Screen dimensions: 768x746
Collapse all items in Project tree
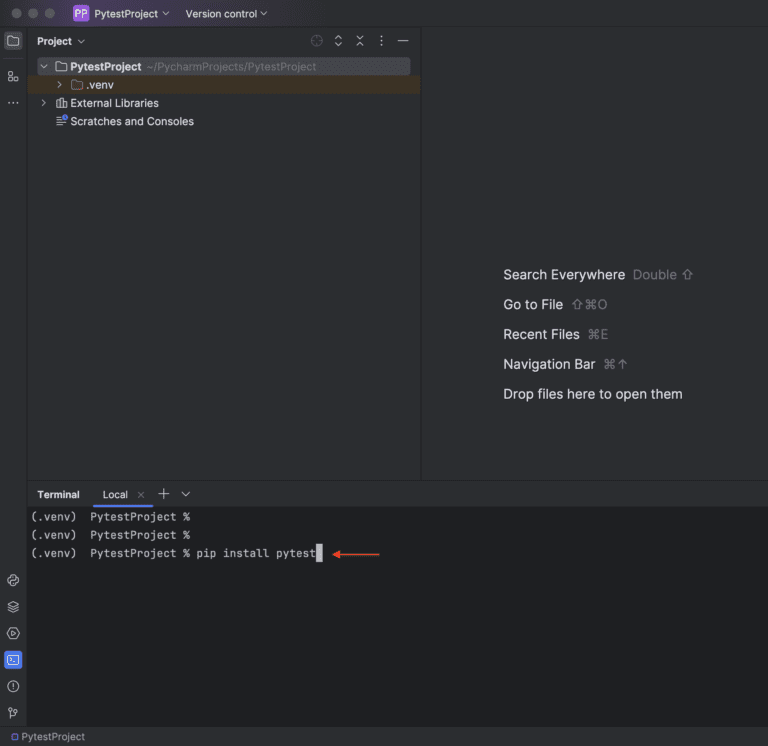point(360,41)
